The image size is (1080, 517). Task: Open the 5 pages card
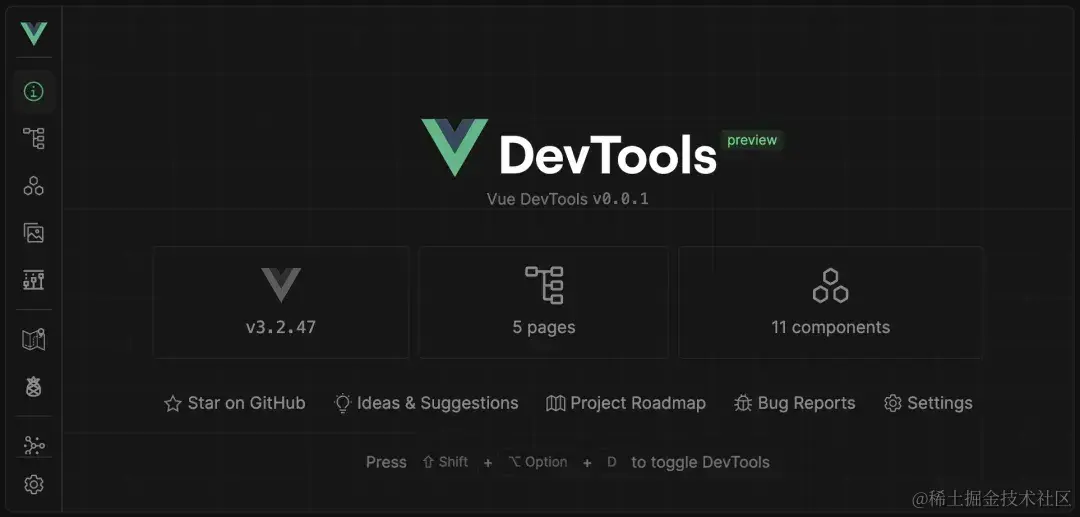tap(543, 302)
